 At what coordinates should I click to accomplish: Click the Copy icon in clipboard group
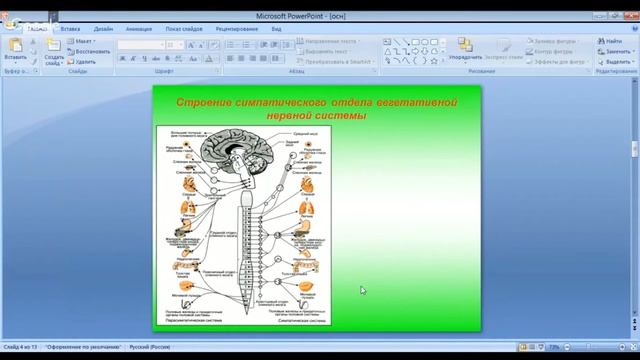click(x=33, y=52)
